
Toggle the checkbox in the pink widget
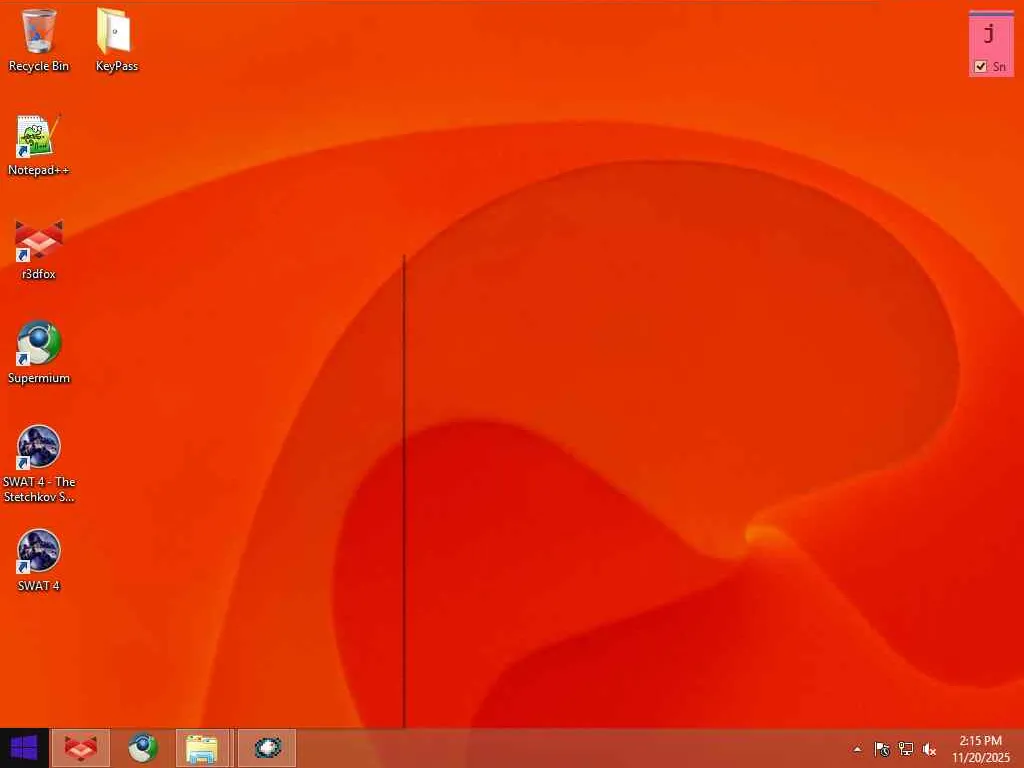(980, 66)
